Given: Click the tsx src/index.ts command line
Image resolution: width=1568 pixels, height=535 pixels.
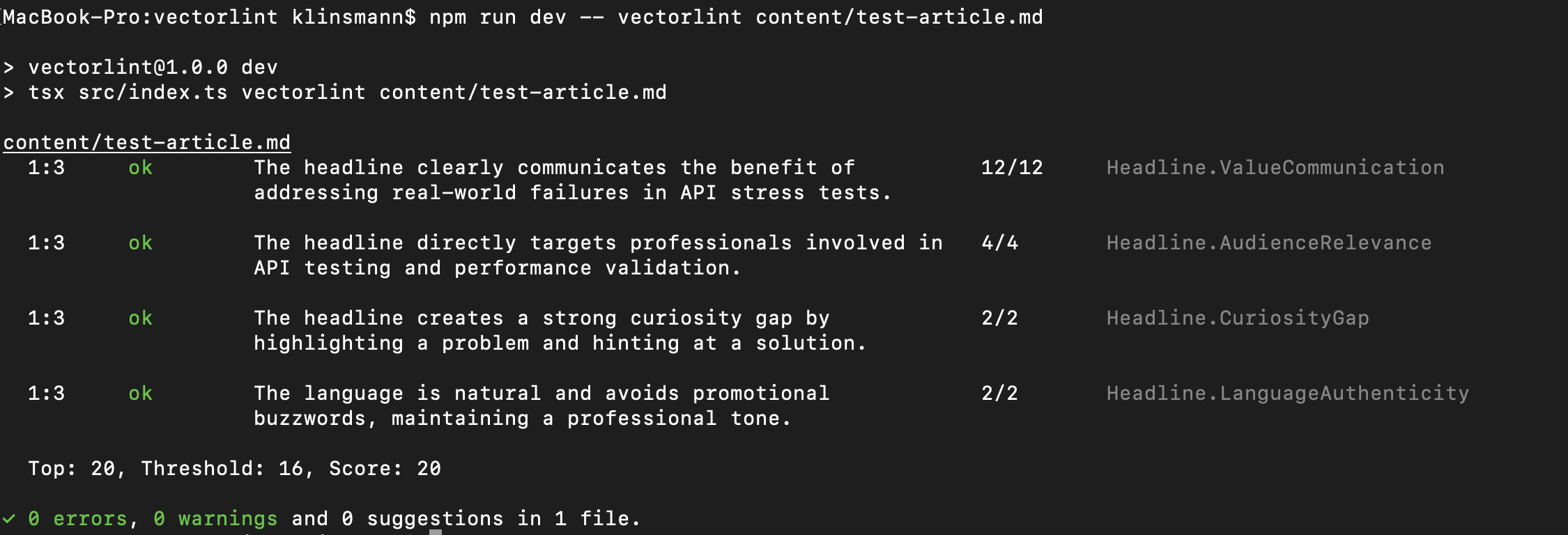Looking at the screenshot, I should click(347, 93).
